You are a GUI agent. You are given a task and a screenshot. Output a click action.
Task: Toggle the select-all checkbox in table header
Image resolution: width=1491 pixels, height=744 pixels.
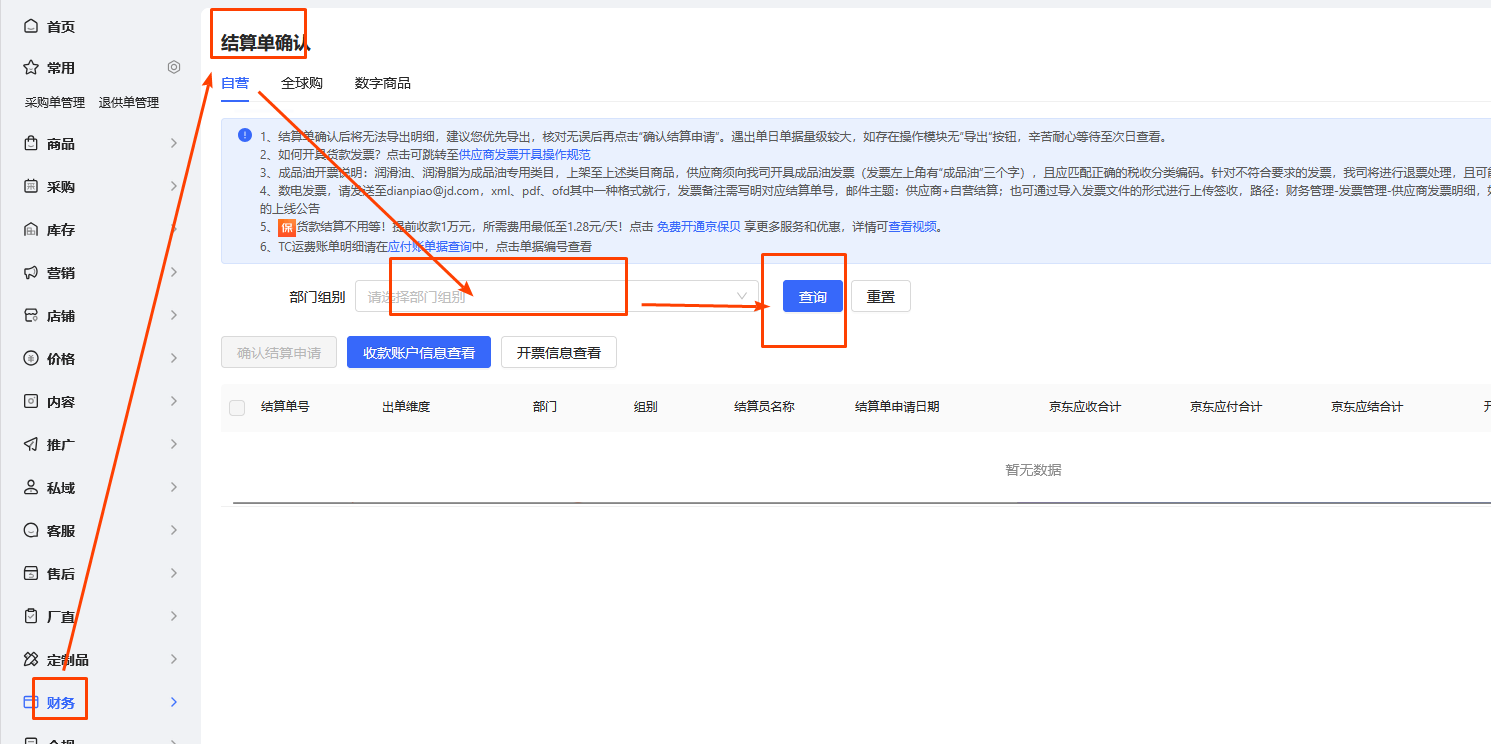(x=237, y=407)
